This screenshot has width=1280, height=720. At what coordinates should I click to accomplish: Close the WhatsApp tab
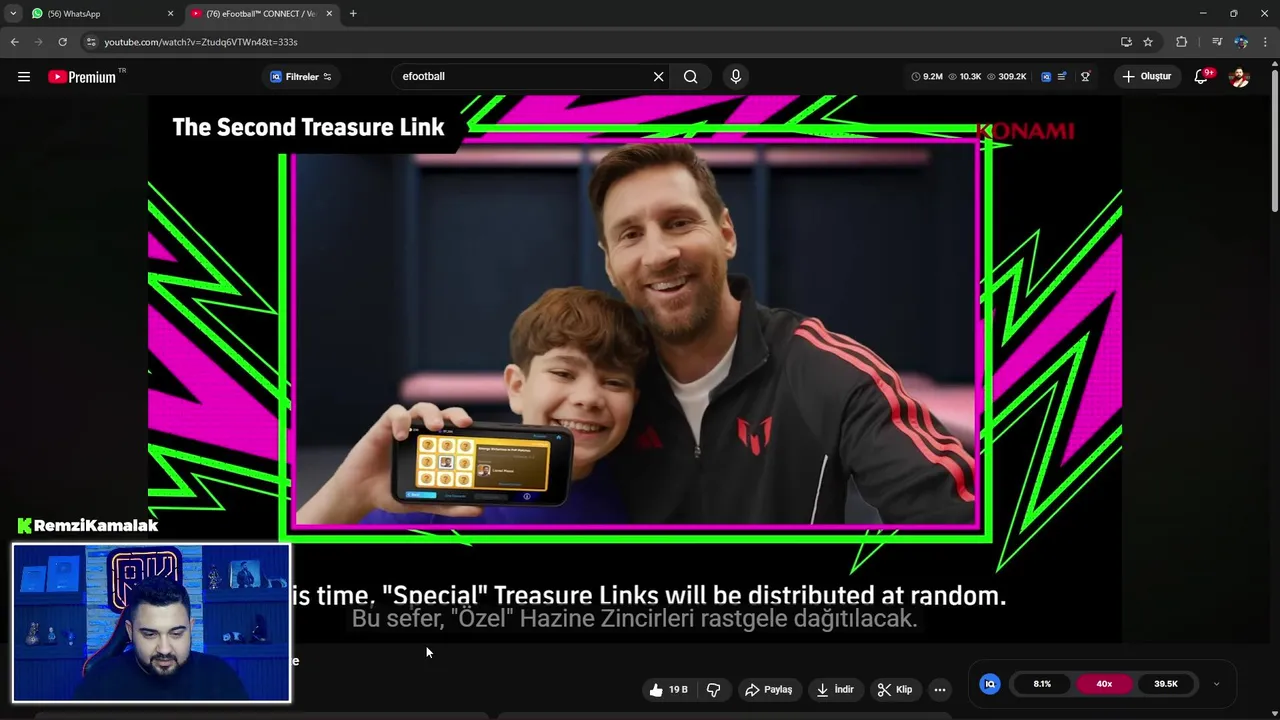click(170, 14)
